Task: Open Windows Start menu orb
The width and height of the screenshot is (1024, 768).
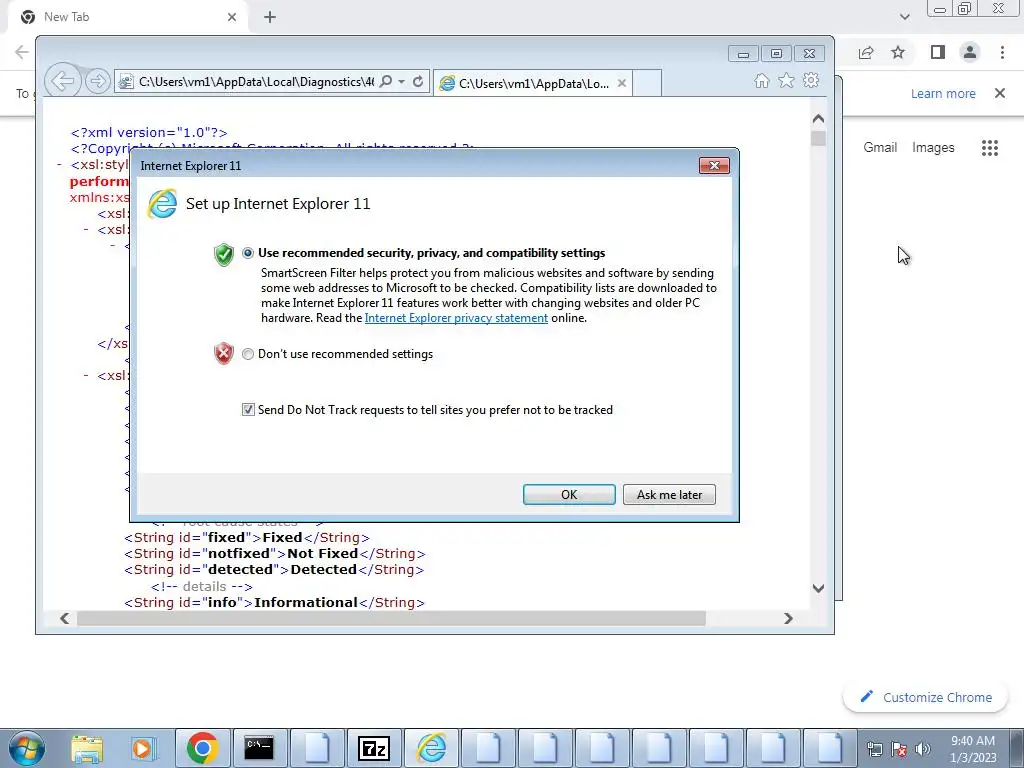Action: [27, 748]
